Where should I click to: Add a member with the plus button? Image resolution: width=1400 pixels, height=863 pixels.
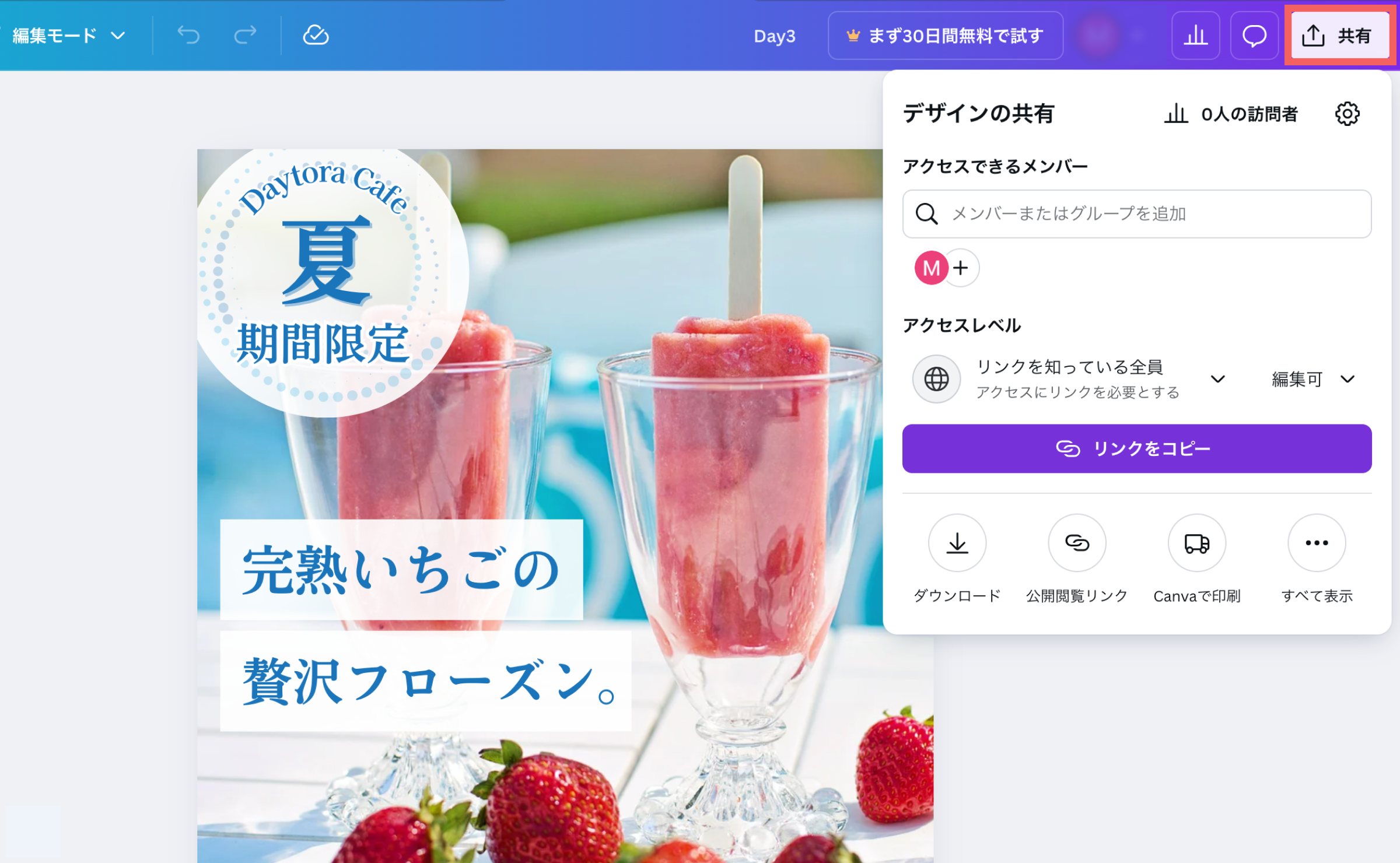961,268
